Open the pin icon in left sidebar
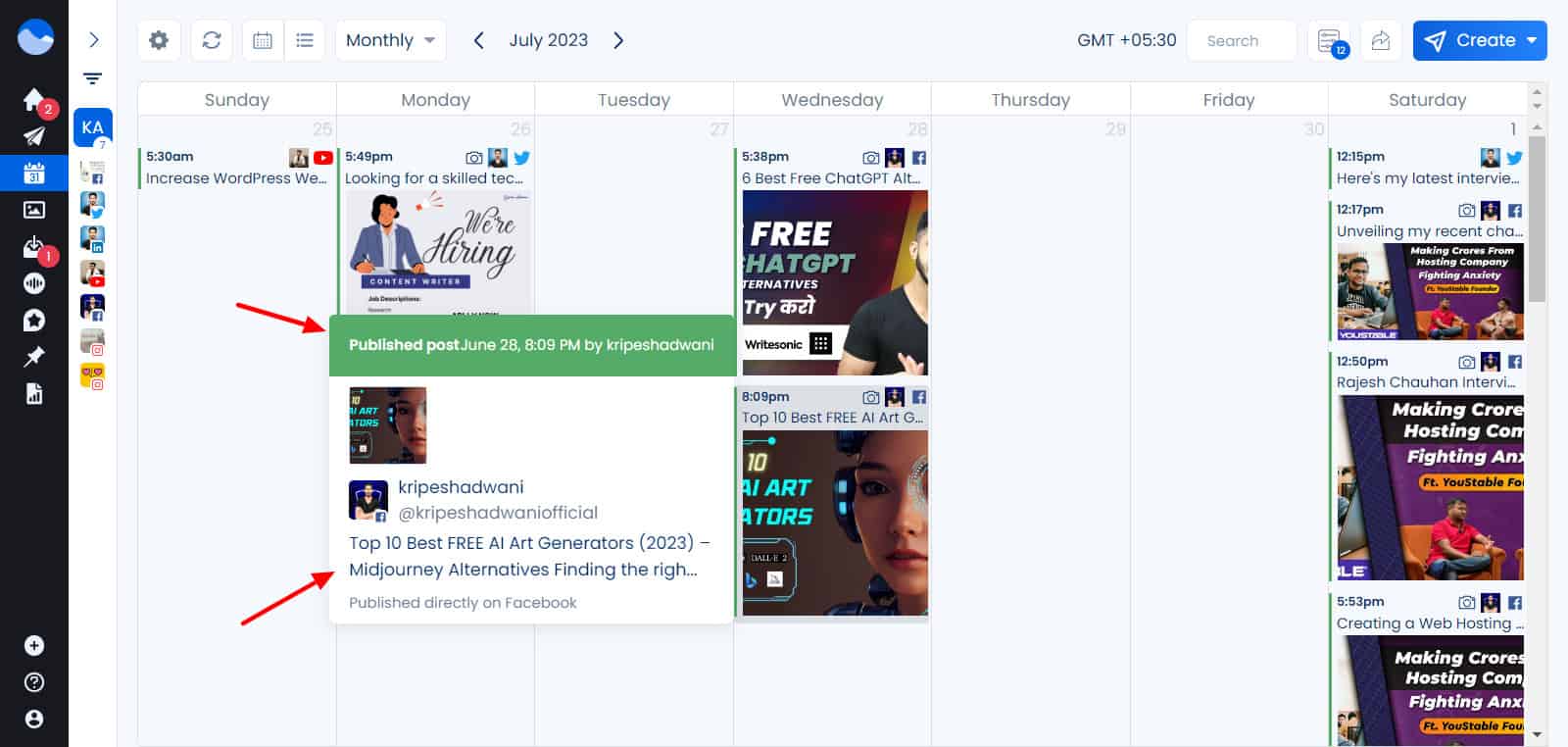Image resolution: width=1568 pixels, height=747 pixels. (x=33, y=357)
